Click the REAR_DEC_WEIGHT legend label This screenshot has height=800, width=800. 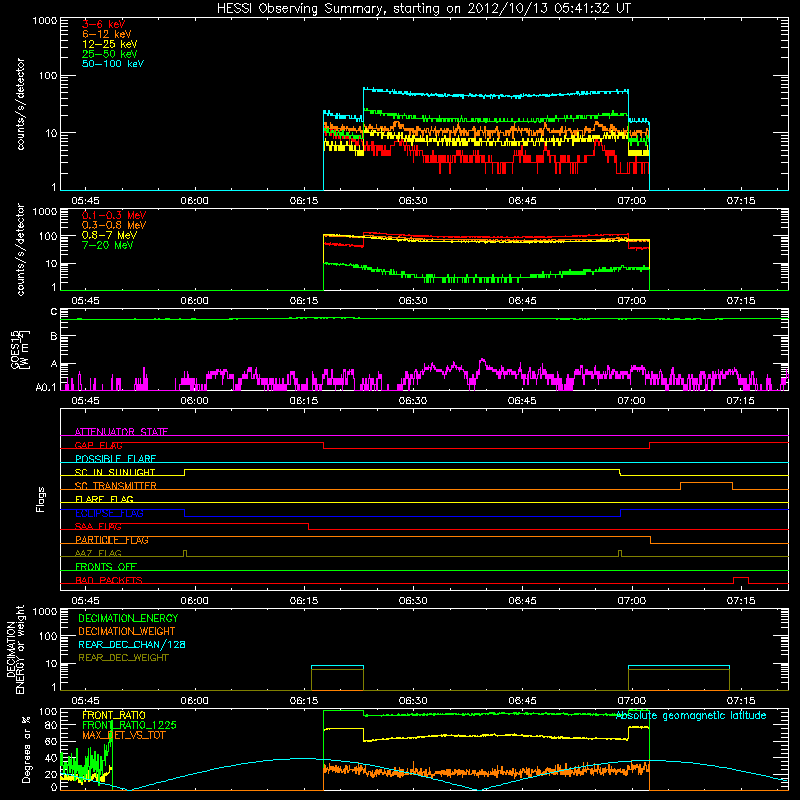pyautogui.click(x=123, y=658)
